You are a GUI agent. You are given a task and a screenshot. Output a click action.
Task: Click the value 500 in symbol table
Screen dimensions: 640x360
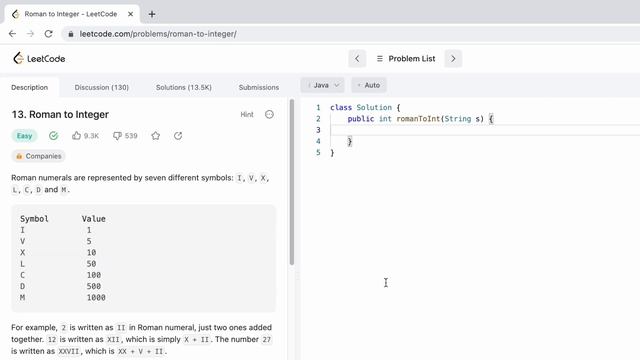(93, 286)
